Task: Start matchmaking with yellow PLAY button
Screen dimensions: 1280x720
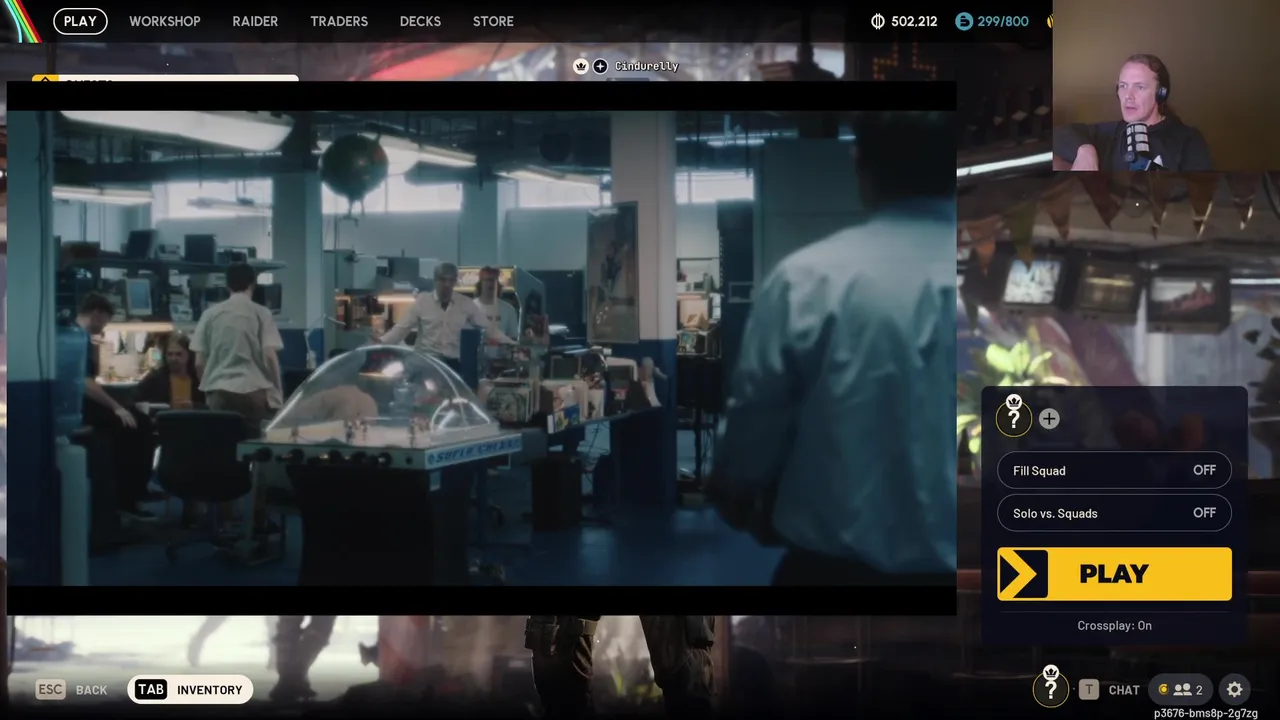Action: pos(1114,574)
